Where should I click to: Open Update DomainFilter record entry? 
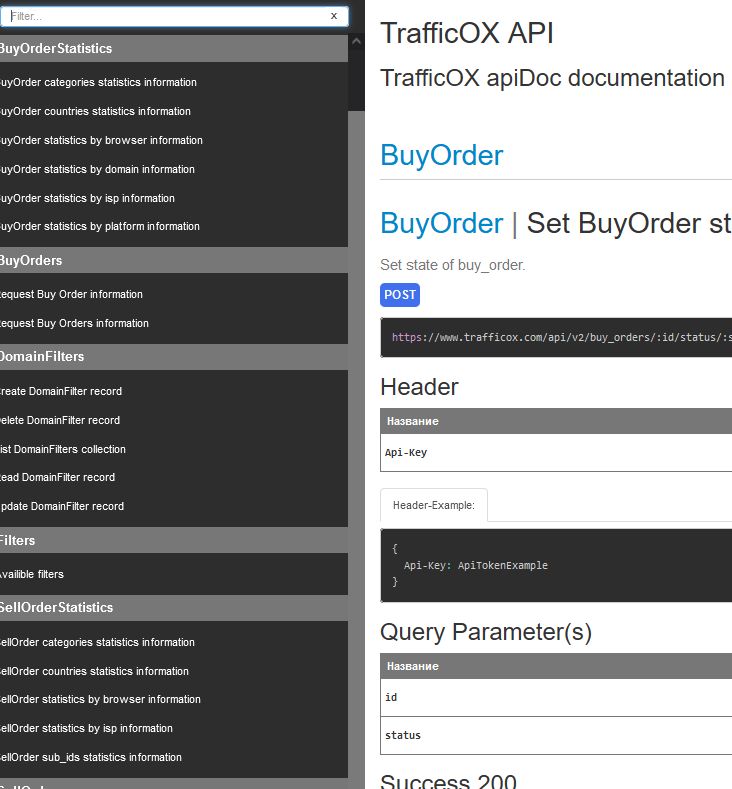click(62, 507)
